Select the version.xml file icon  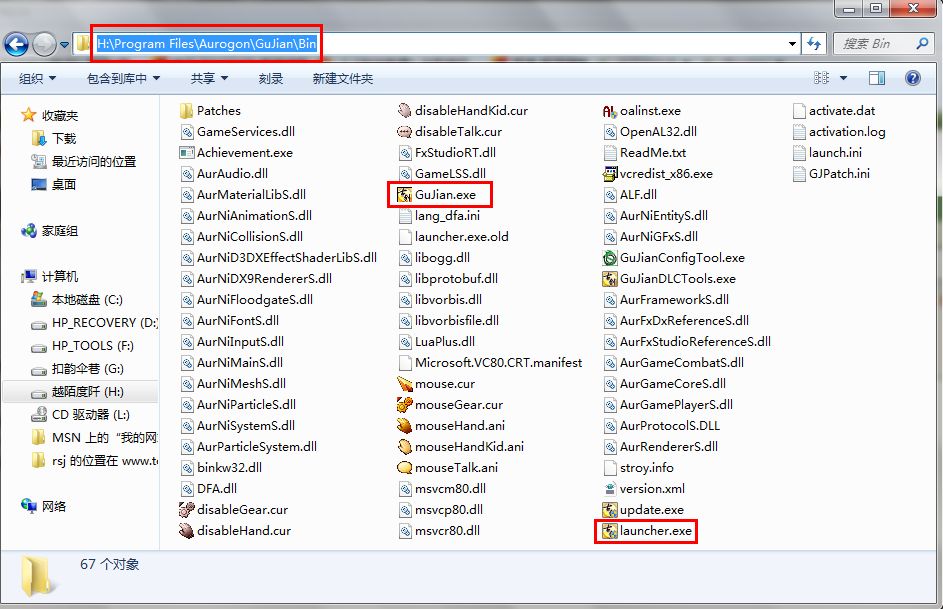point(610,489)
